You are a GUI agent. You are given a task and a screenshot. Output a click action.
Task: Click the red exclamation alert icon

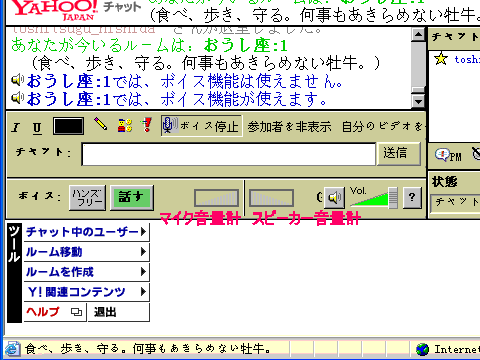click(x=147, y=125)
